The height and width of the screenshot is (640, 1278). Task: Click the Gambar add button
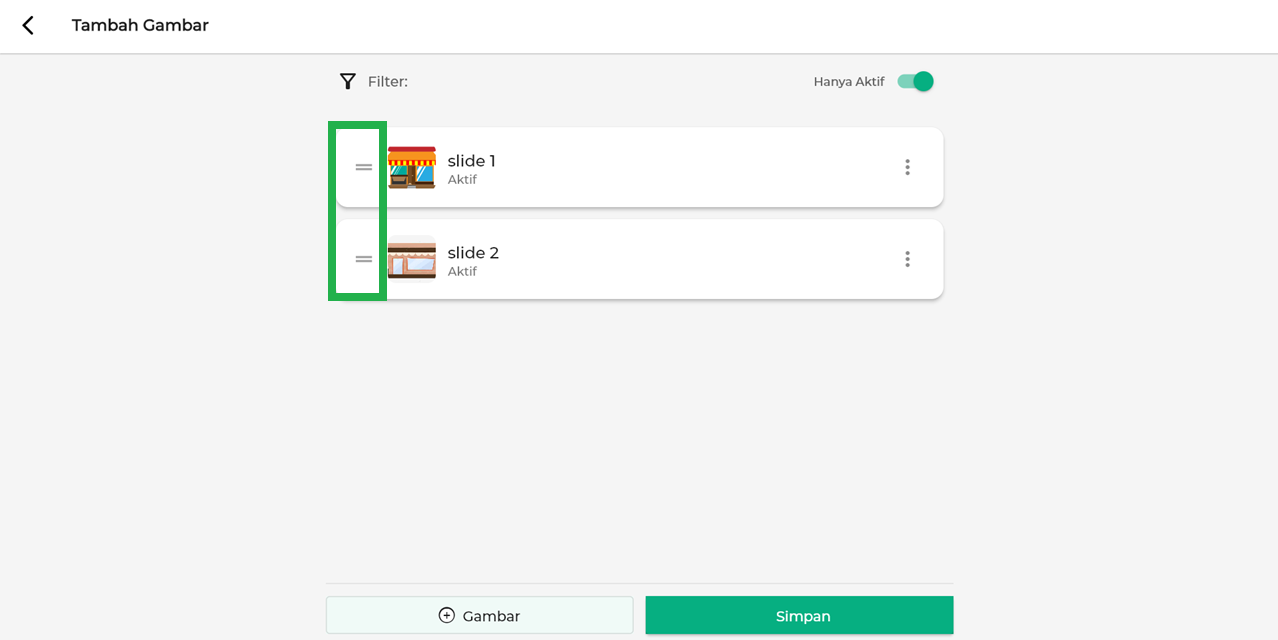pyautogui.click(x=479, y=615)
